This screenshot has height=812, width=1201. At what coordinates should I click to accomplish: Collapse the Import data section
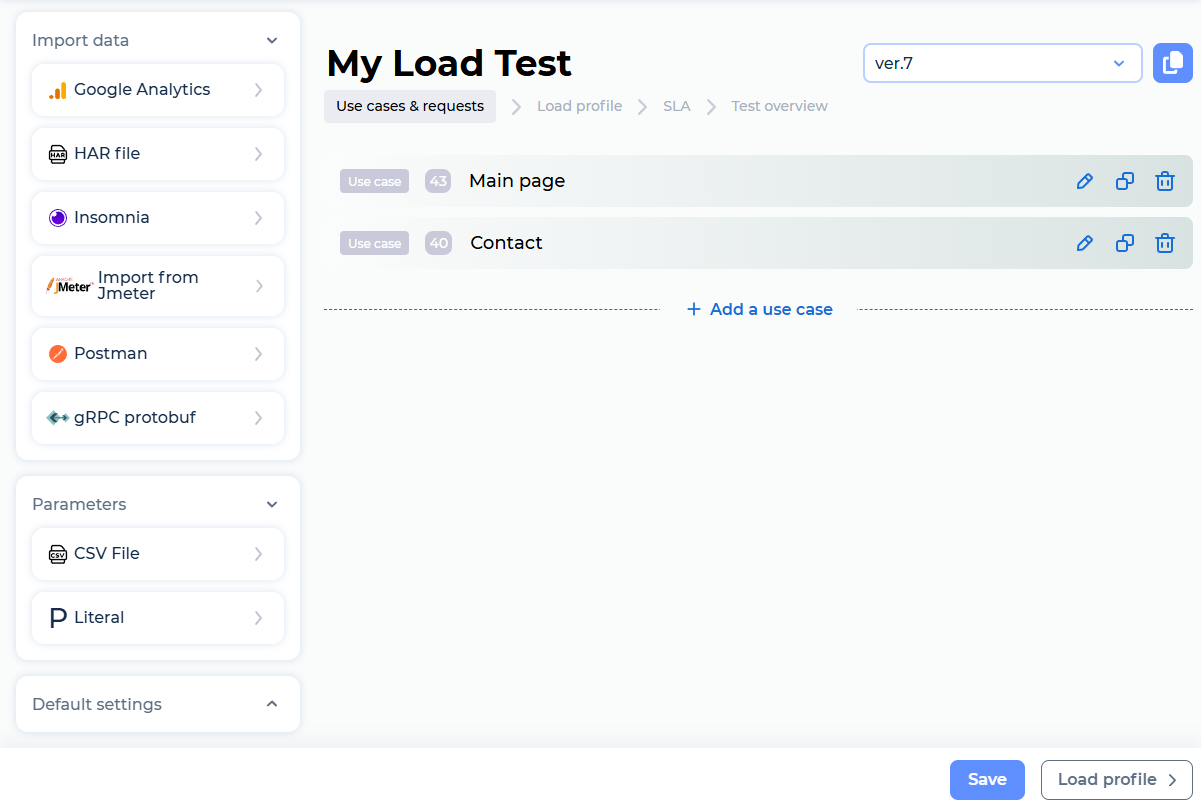(x=271, y=40)
